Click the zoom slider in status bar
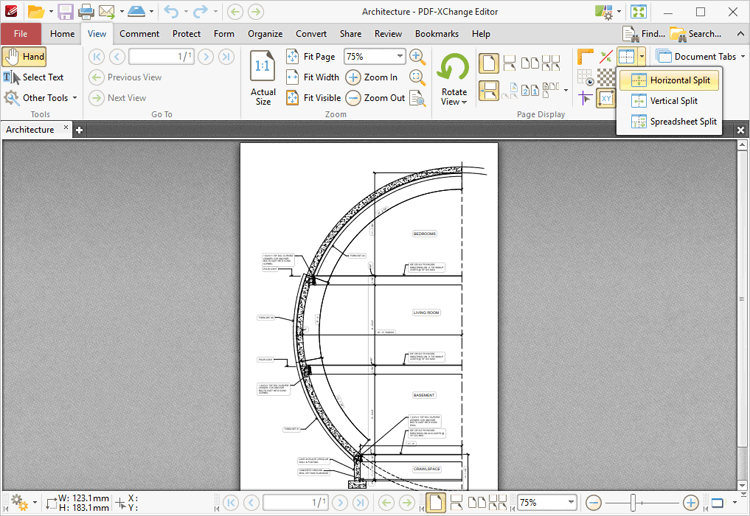This screenshot has height=516, width=750. 640,502
